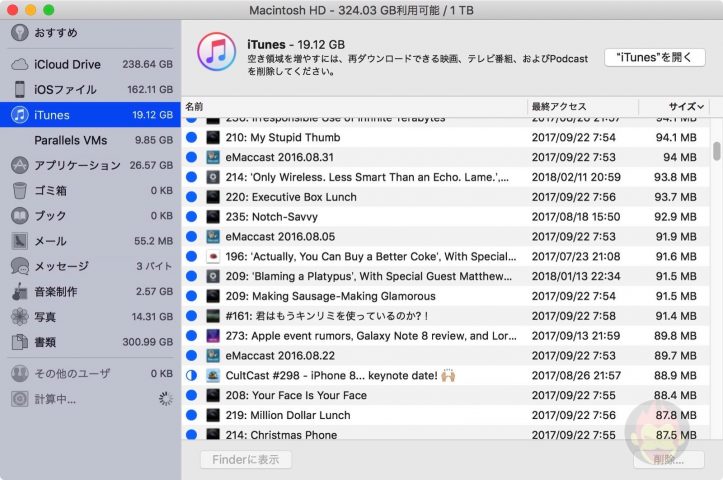Image resolution: width=723 pixels, height=480 pixels.
Task: Click the 162.11 GB size next to iOSファイル
Action: click(x=150, y=89)
